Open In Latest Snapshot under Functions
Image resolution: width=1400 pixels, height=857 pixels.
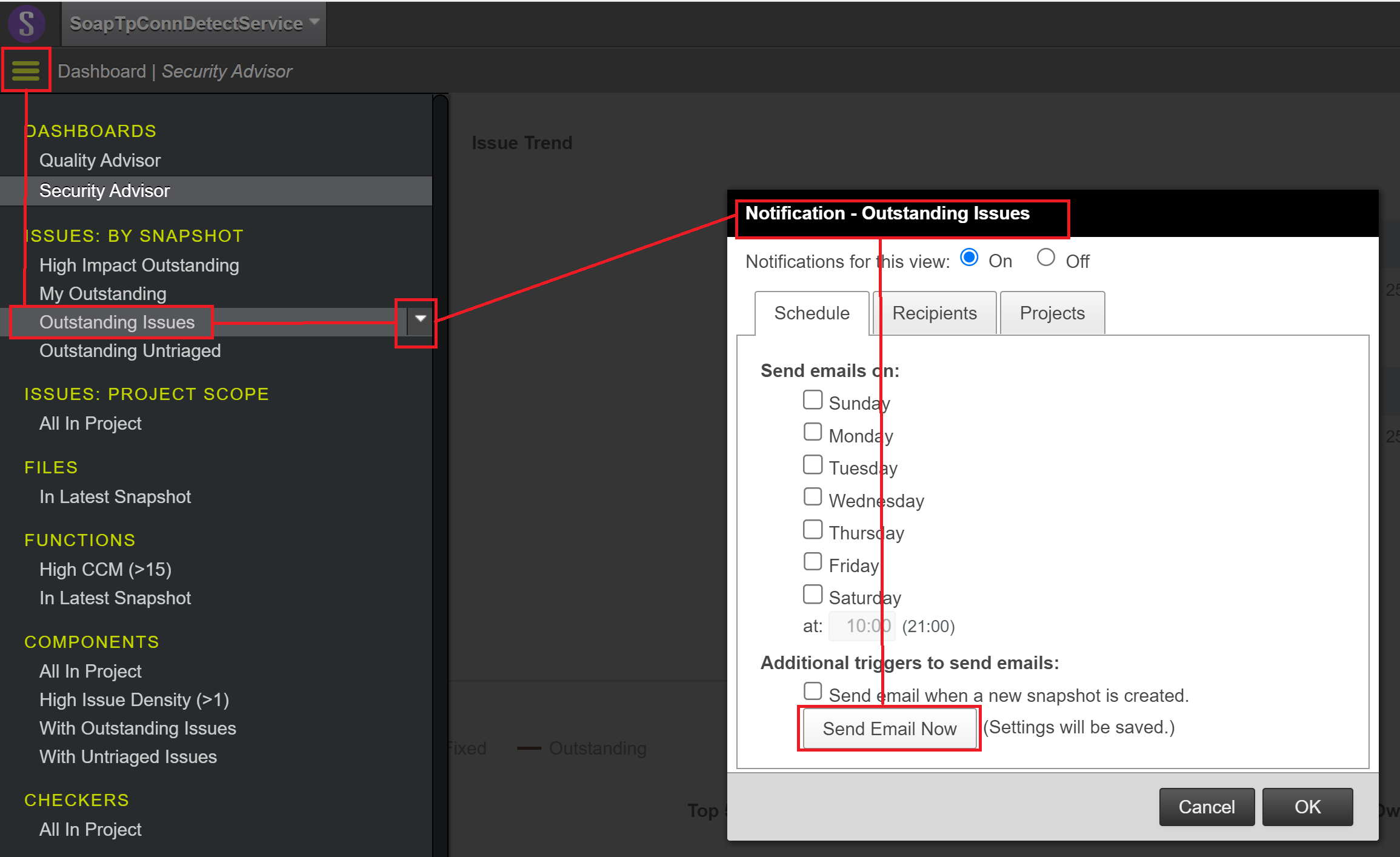pos(115,598)
